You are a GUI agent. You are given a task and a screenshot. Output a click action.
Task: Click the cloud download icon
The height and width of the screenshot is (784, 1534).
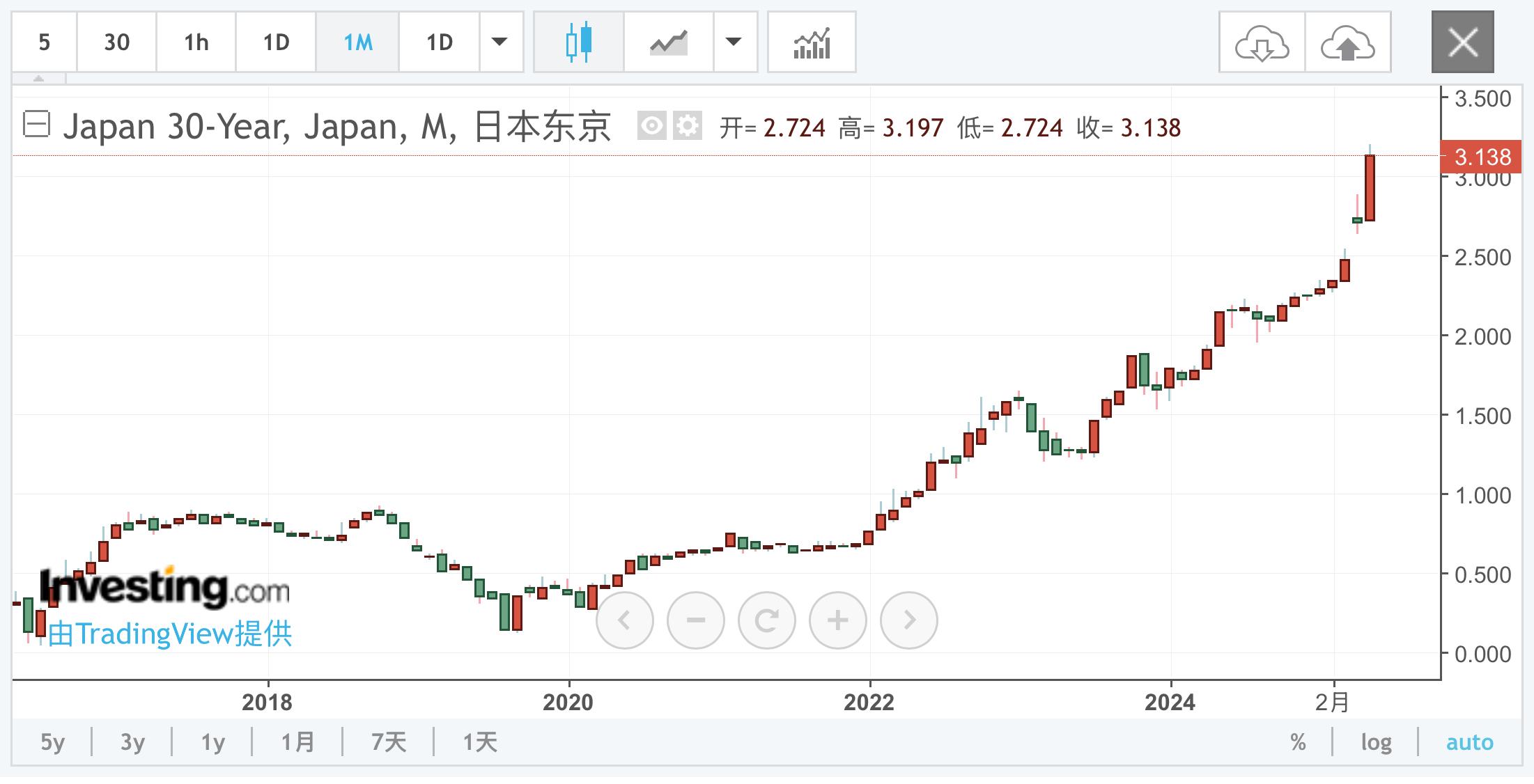(x=1262, y=42)
